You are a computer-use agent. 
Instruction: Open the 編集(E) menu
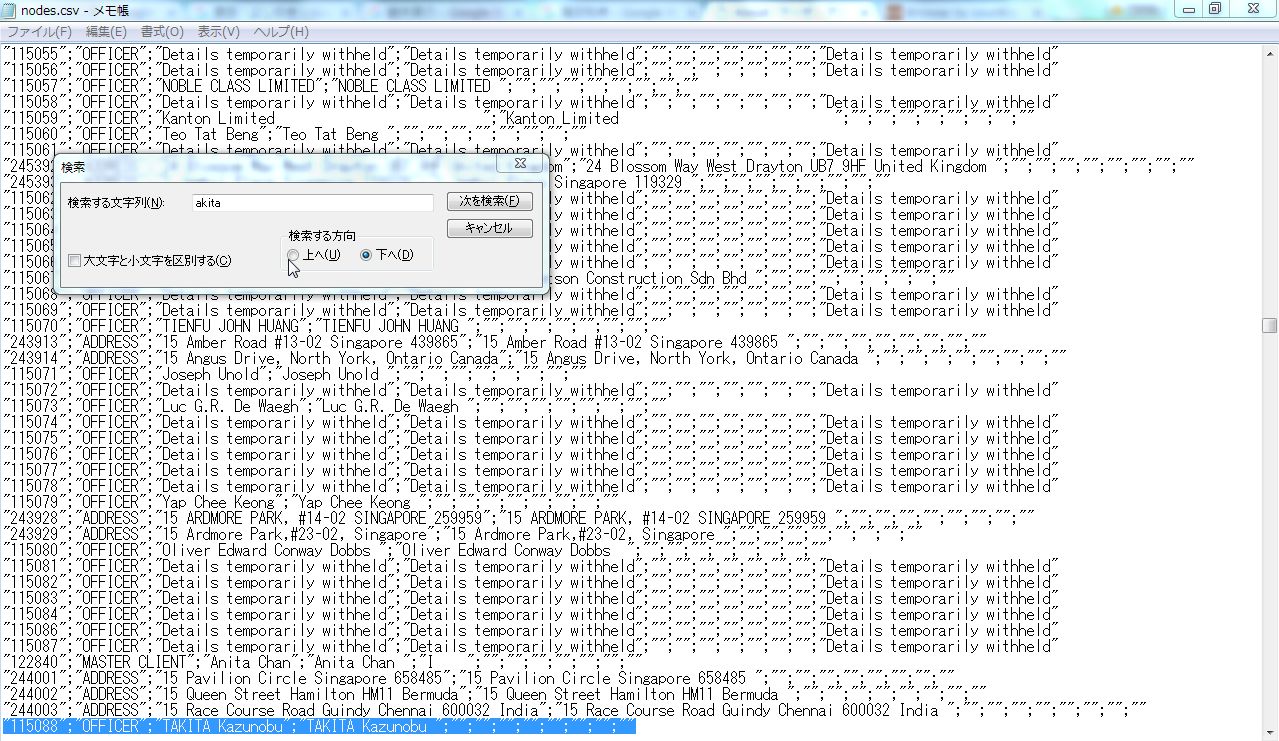point(106,32)
